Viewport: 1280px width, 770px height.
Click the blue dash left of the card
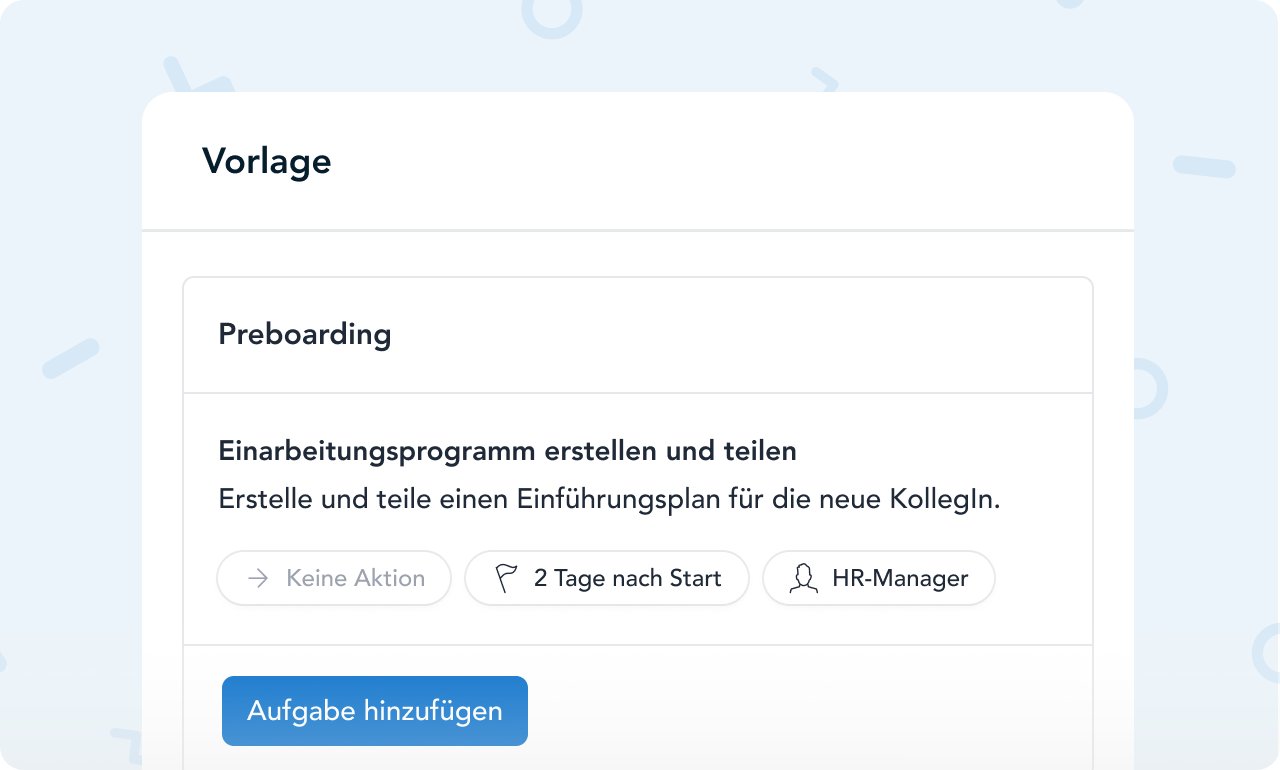coord(70,359)
